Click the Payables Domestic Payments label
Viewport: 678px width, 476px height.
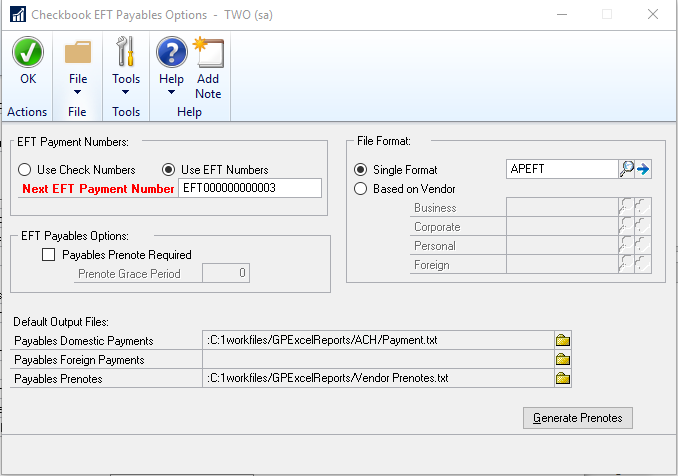84,341
